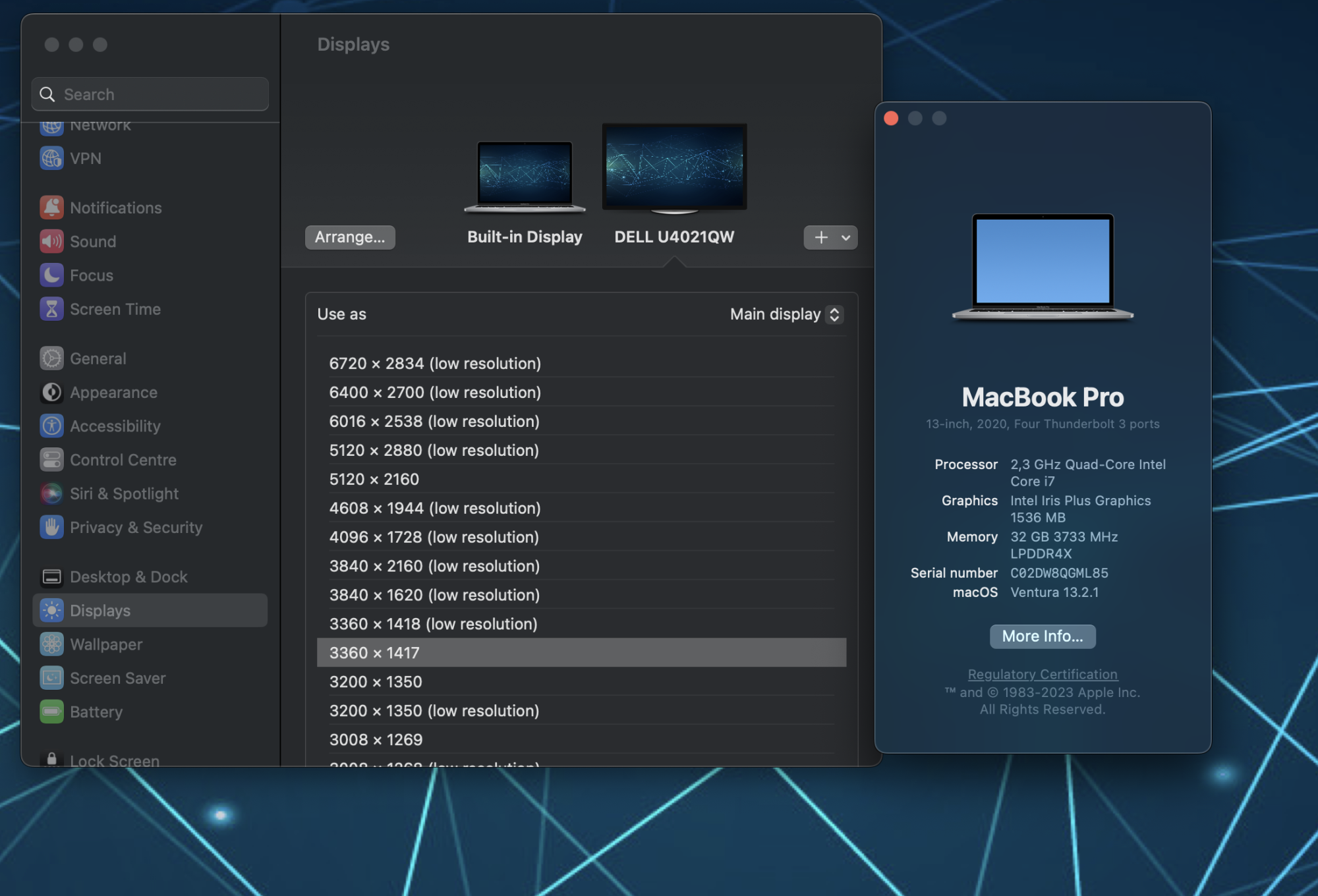Open Wallpaper icon in sidebar
The image size is (1318, 896).
click(51, 644)
